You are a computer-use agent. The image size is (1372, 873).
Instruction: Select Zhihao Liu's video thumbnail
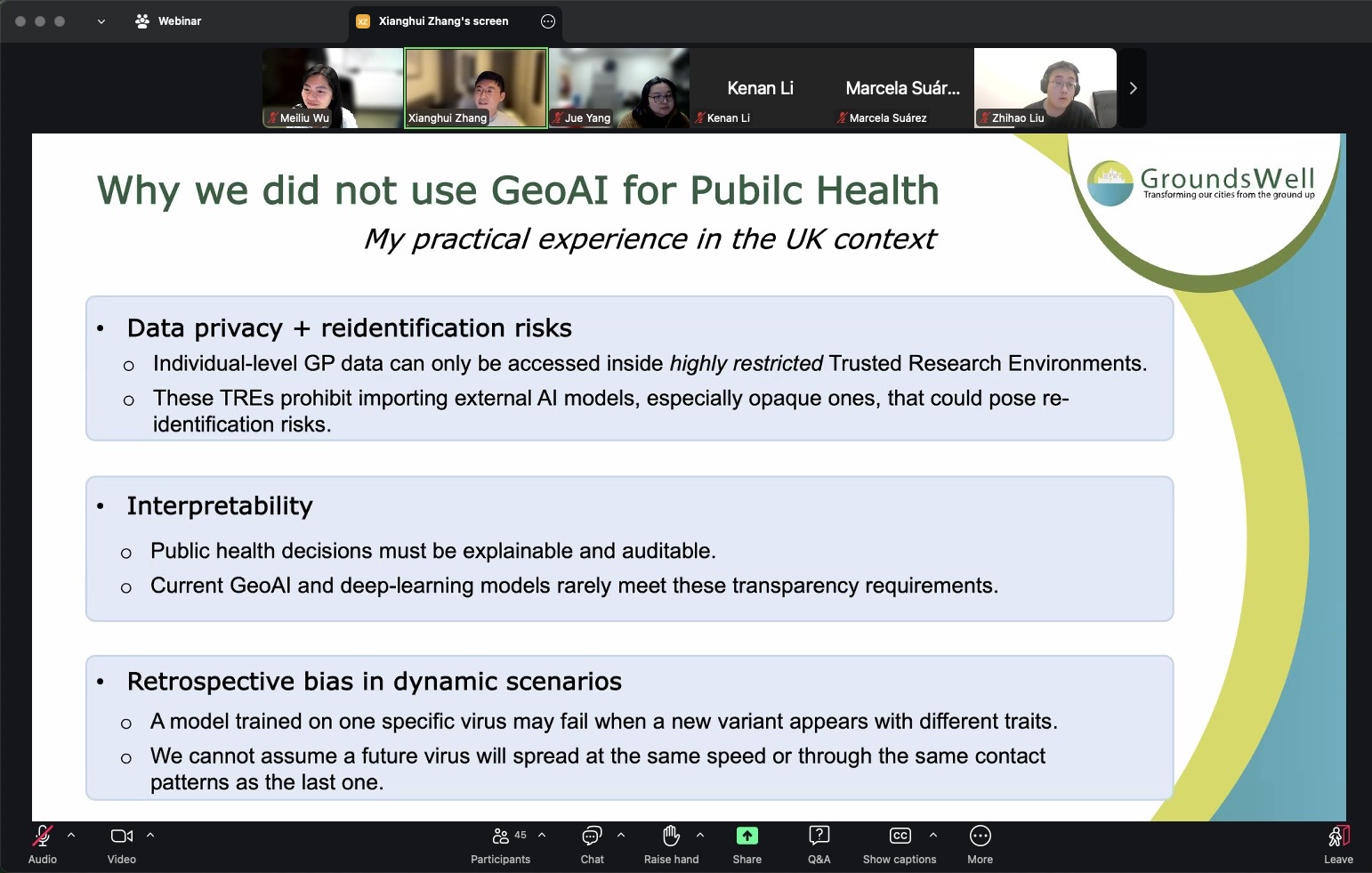coord(1045,88)
